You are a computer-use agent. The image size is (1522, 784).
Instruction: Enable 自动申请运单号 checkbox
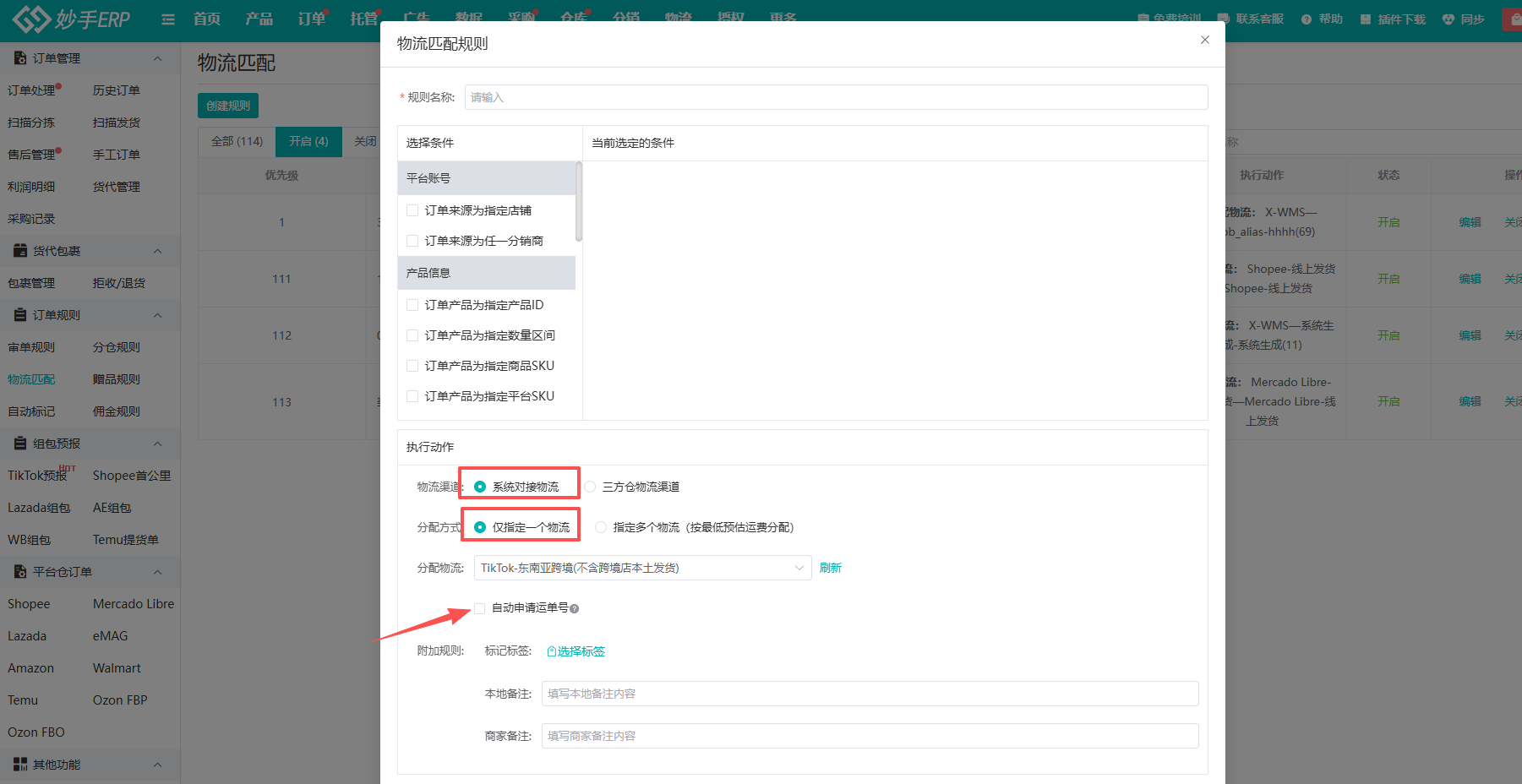(480, 608)
